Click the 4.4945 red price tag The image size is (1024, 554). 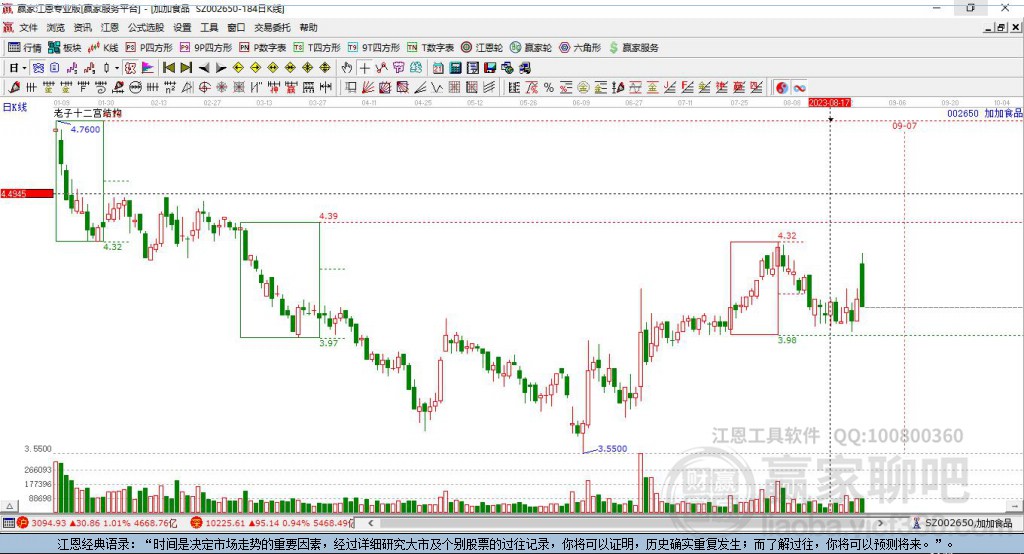[x=27, y=194]
